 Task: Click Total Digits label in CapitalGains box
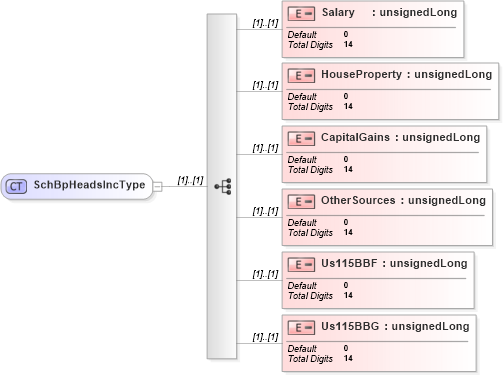pyautogui.click(x=310, y=170)
